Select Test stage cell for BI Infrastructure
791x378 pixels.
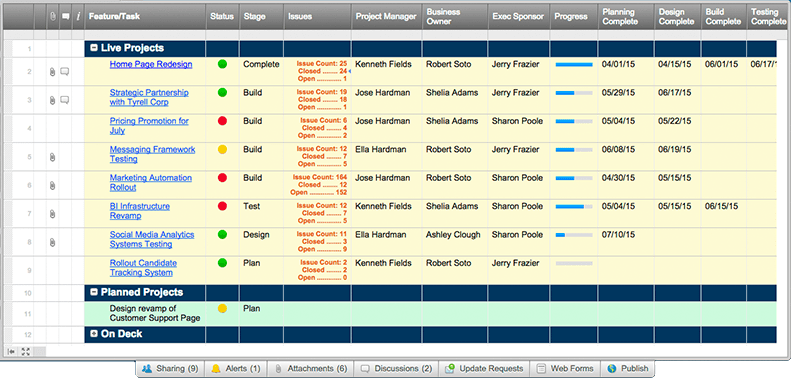click(261, 213)
